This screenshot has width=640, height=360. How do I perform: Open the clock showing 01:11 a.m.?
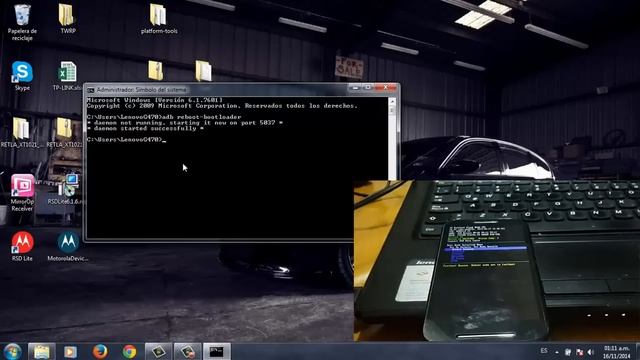[617, 352]
